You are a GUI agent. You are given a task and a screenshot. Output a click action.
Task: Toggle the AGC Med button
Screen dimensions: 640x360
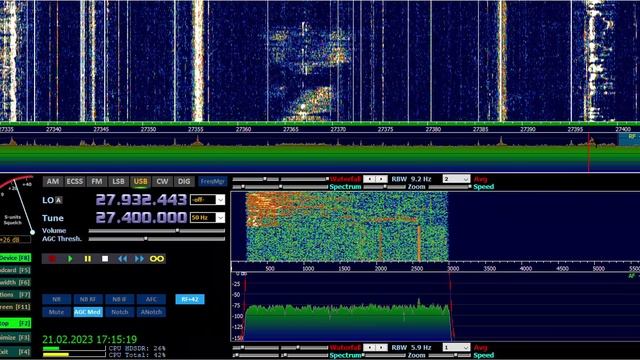pyautogui.click(x=88, y=312)
